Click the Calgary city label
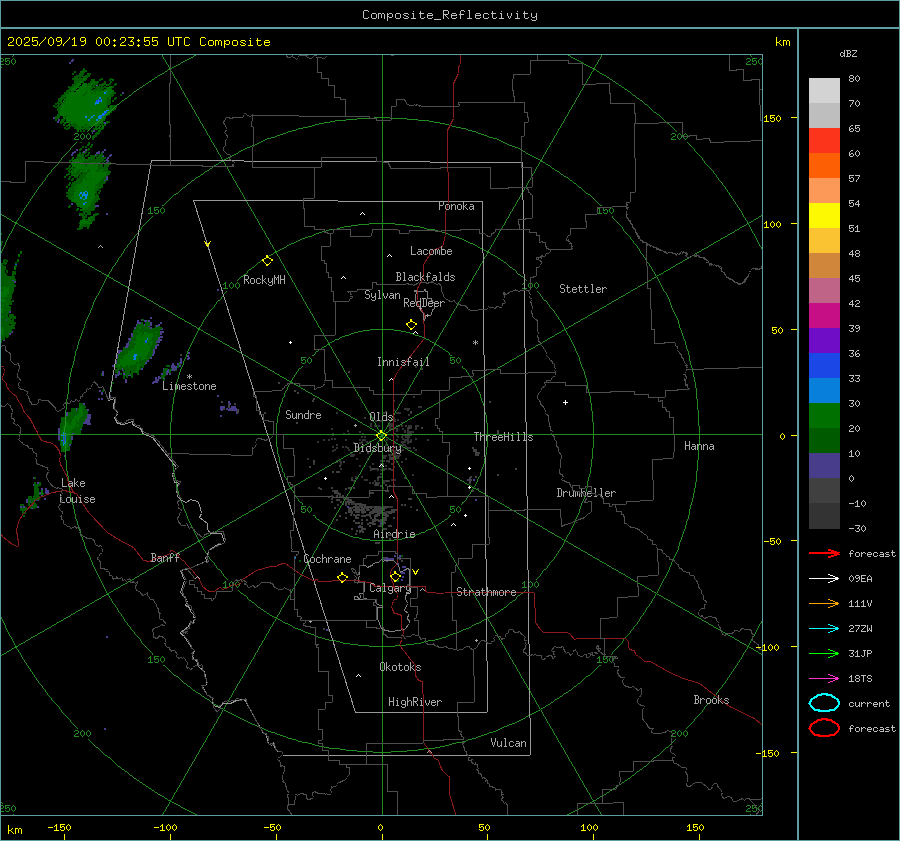 tap(389, 589)
